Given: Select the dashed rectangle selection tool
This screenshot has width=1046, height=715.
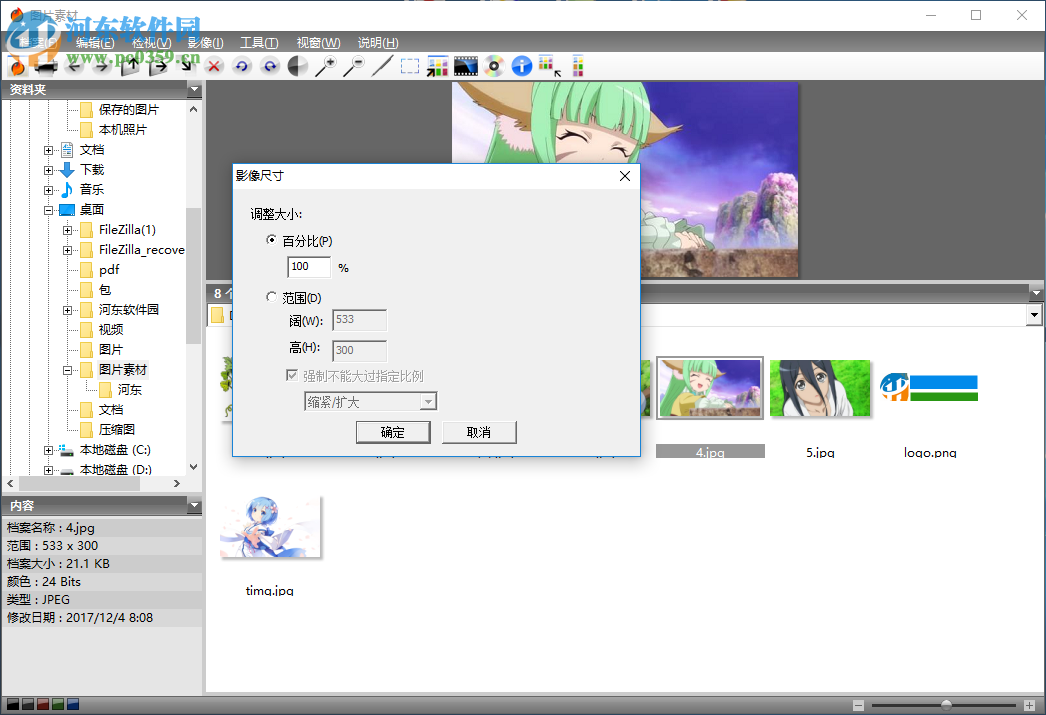Looking at the screenshot, I should click(x=410, y=66).
